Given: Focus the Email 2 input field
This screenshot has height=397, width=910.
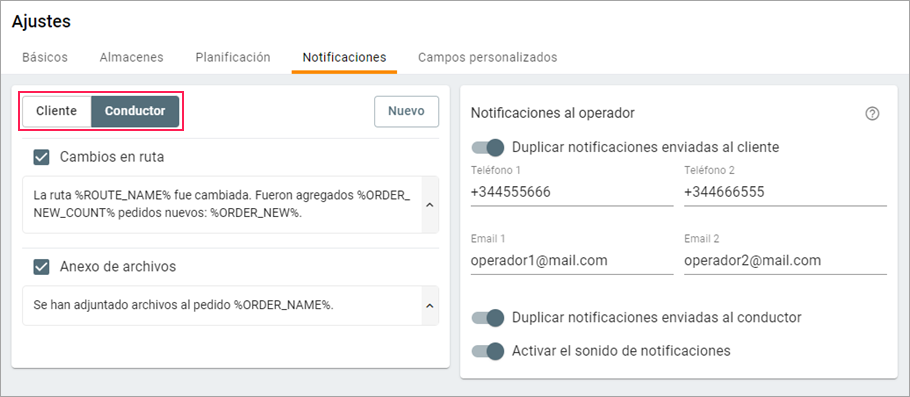Looking at the screenshot, I should click(785, 261).
